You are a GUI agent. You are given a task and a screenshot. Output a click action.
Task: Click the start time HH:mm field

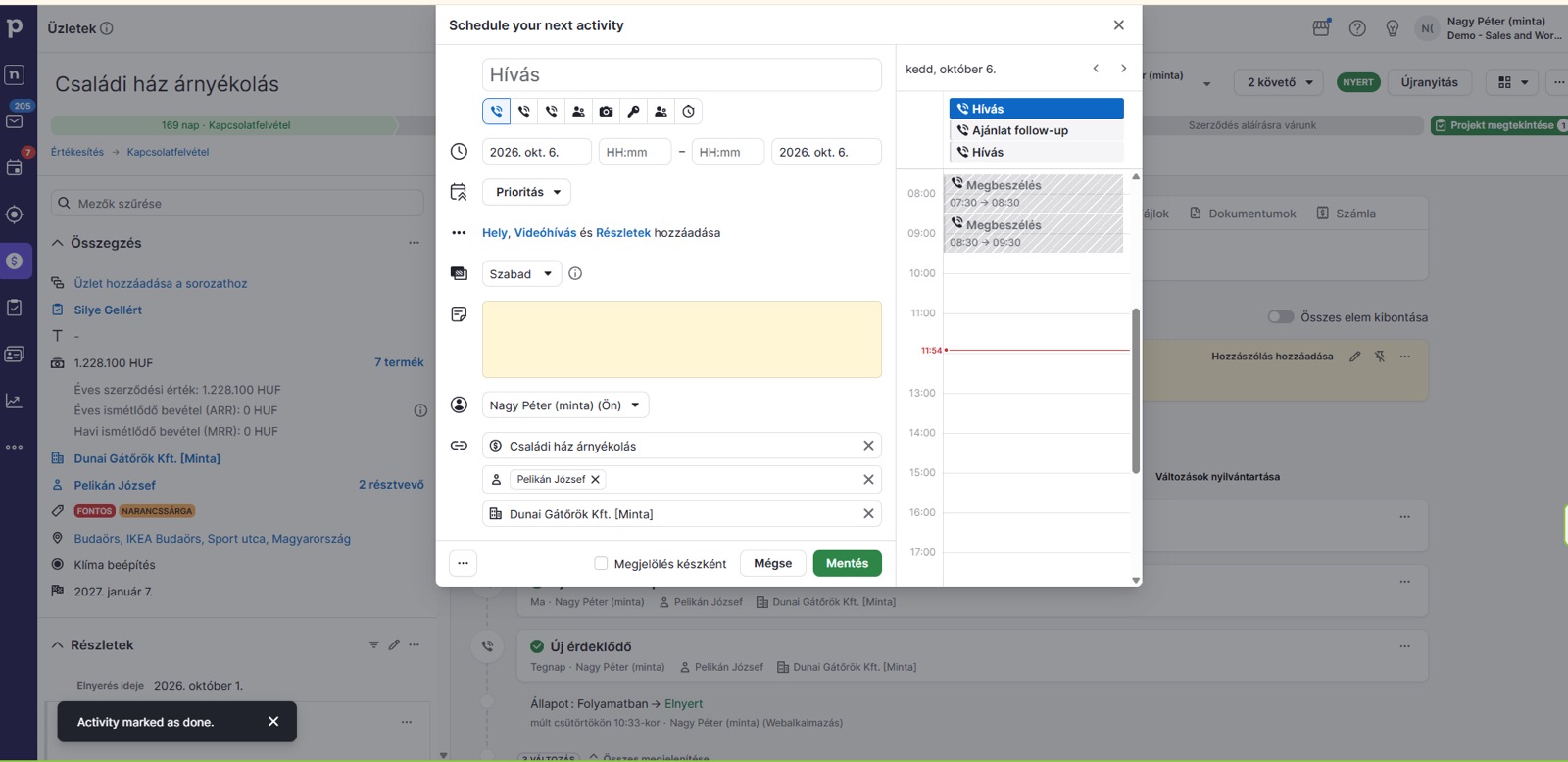pos(634,152)
